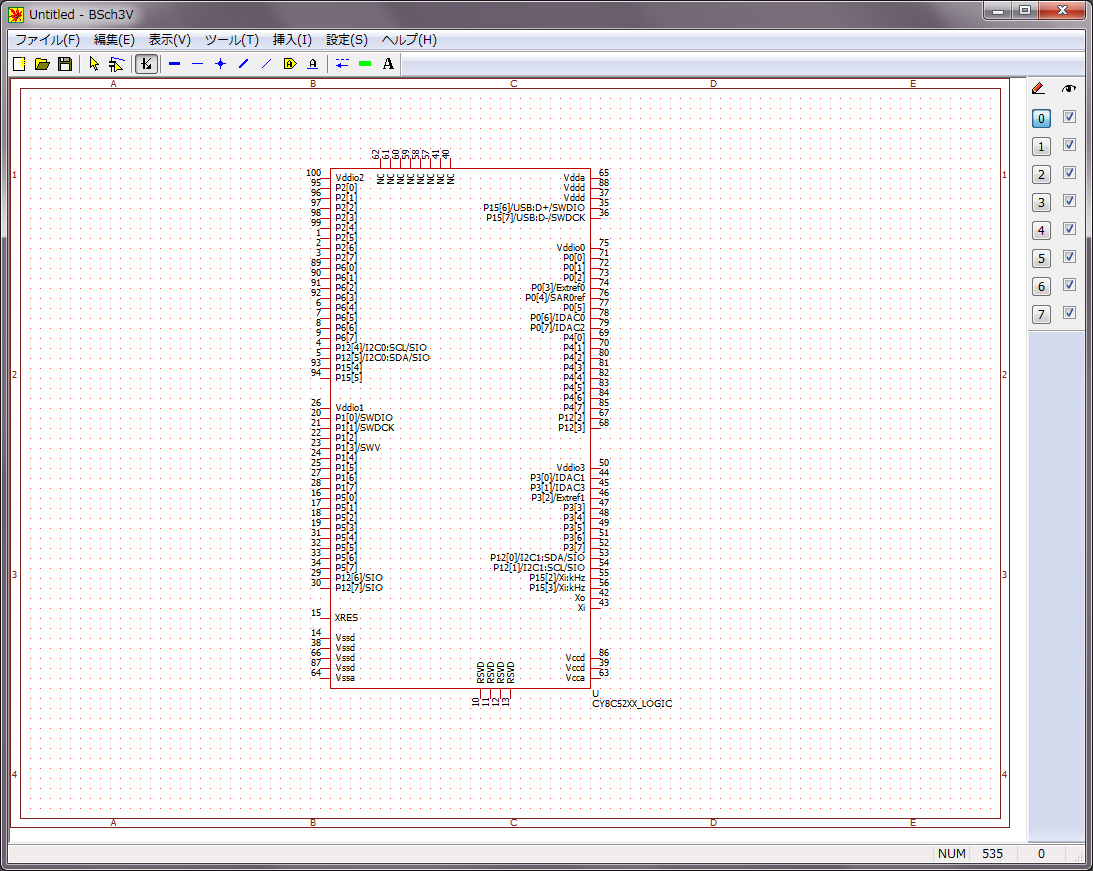Image resolution: width=1093 pixels, height=871 pixels.
Task: Click the 535 coordinate value in status bar
Action: [x=993, y=854]
